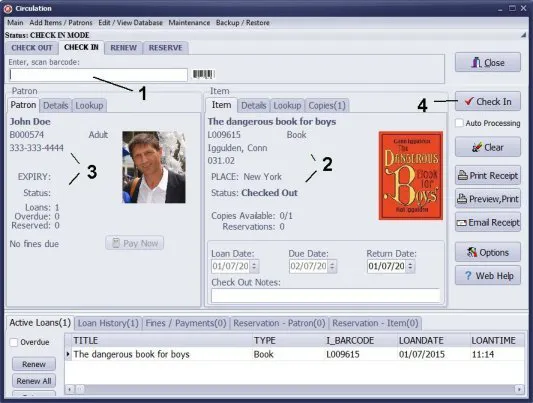The image size is (533, 403).
Task: Click the row indicator arrow in loans grid
Action: pos(68,354)
